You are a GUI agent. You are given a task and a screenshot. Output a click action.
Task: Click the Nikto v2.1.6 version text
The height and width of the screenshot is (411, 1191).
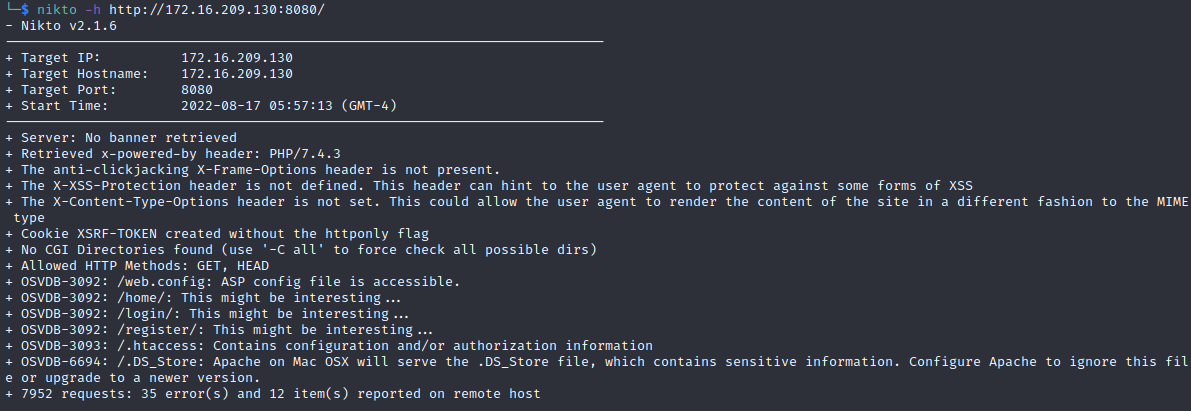[x=62, y=24]
